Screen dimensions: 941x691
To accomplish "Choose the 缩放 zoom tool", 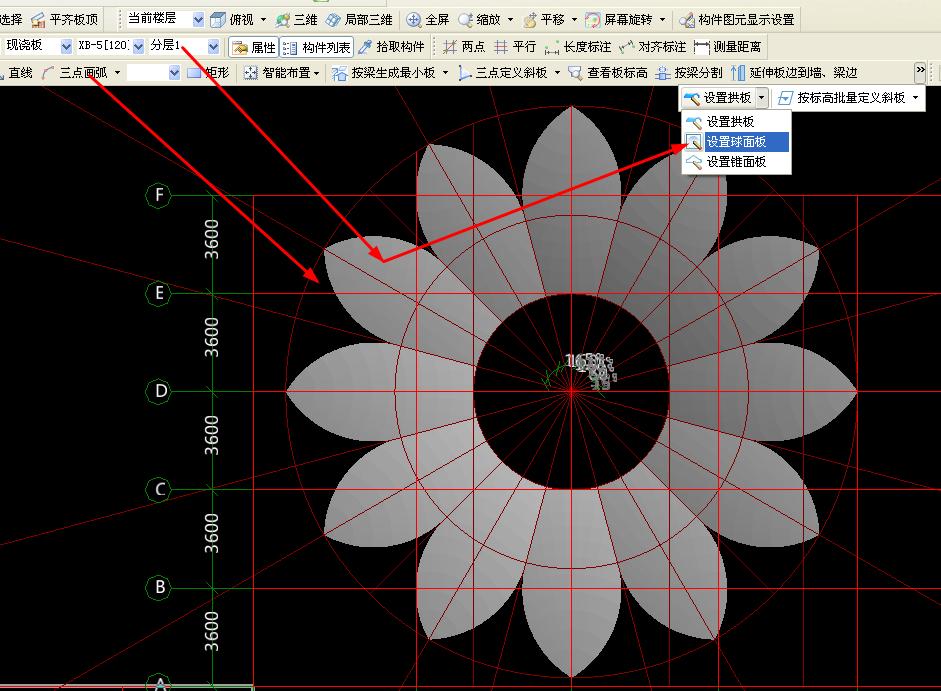I will 480,20.
